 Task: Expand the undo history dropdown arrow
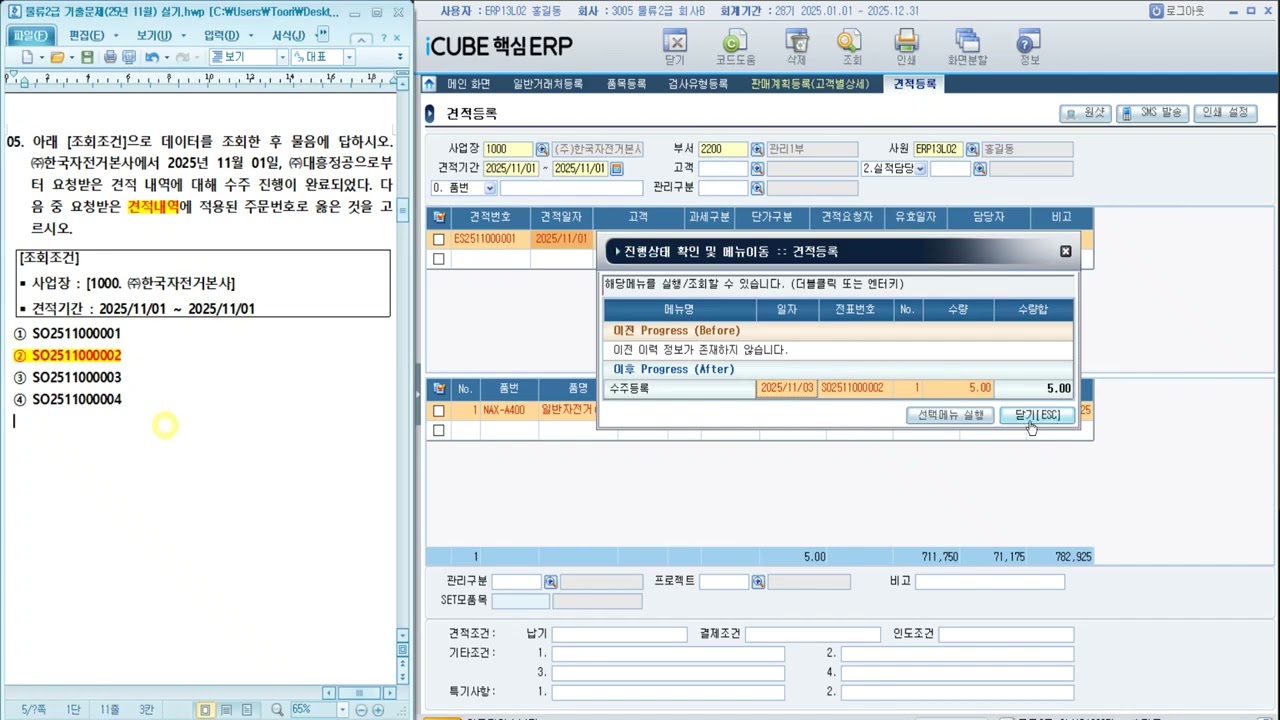pyautogui.click(x=166, y=58)
